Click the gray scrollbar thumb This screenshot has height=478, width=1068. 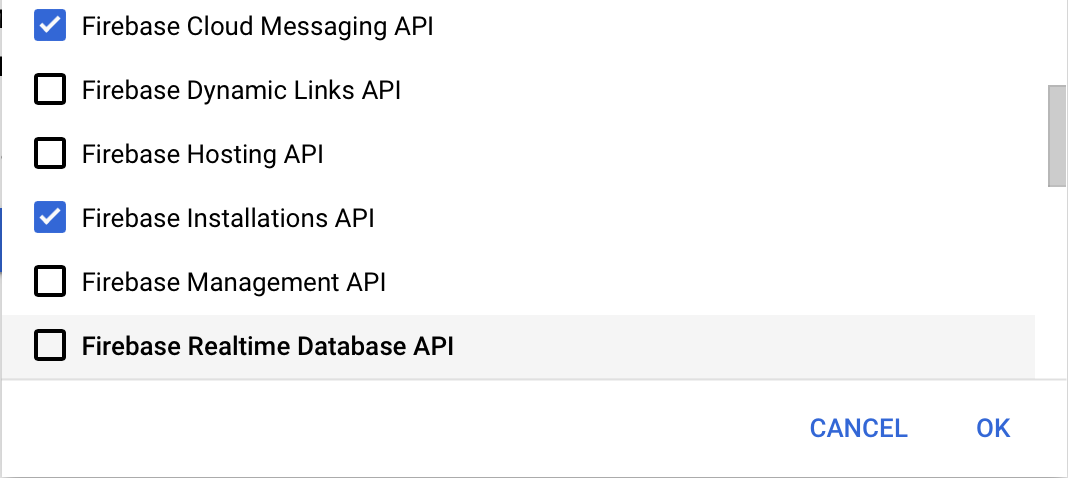[x=1057, y=136]
